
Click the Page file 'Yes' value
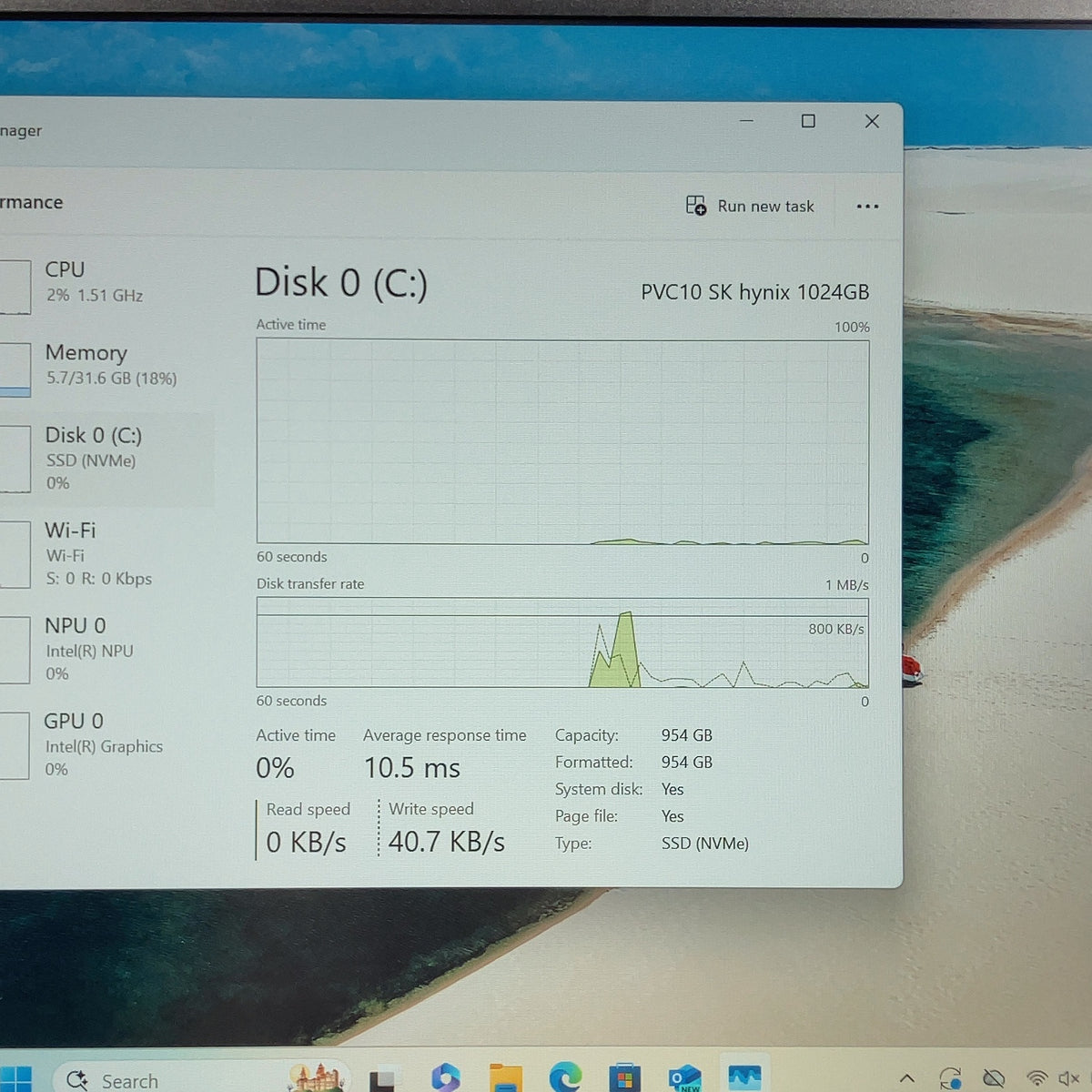click(672, 816)
